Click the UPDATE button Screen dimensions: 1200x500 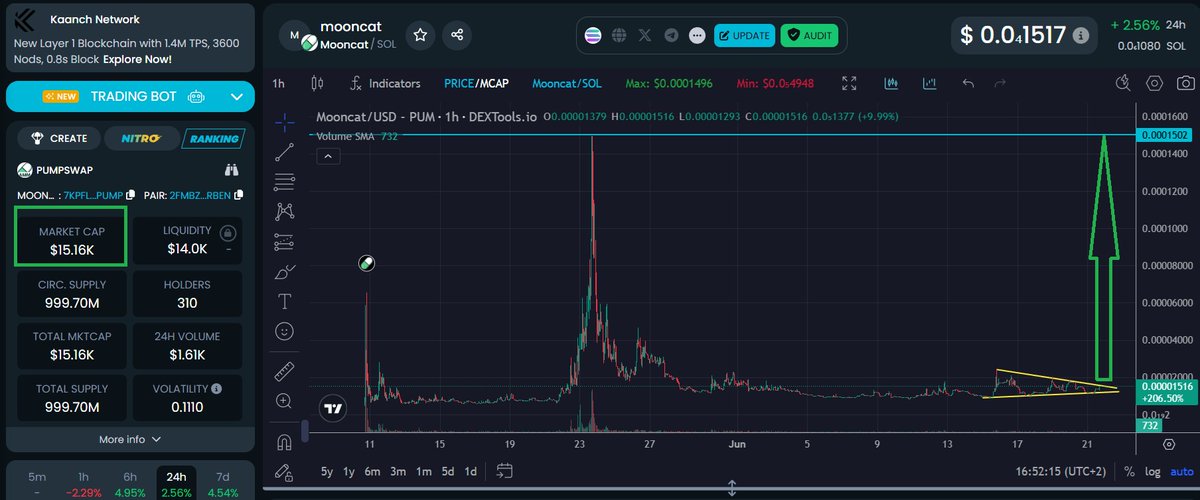(x=744, y=35)
